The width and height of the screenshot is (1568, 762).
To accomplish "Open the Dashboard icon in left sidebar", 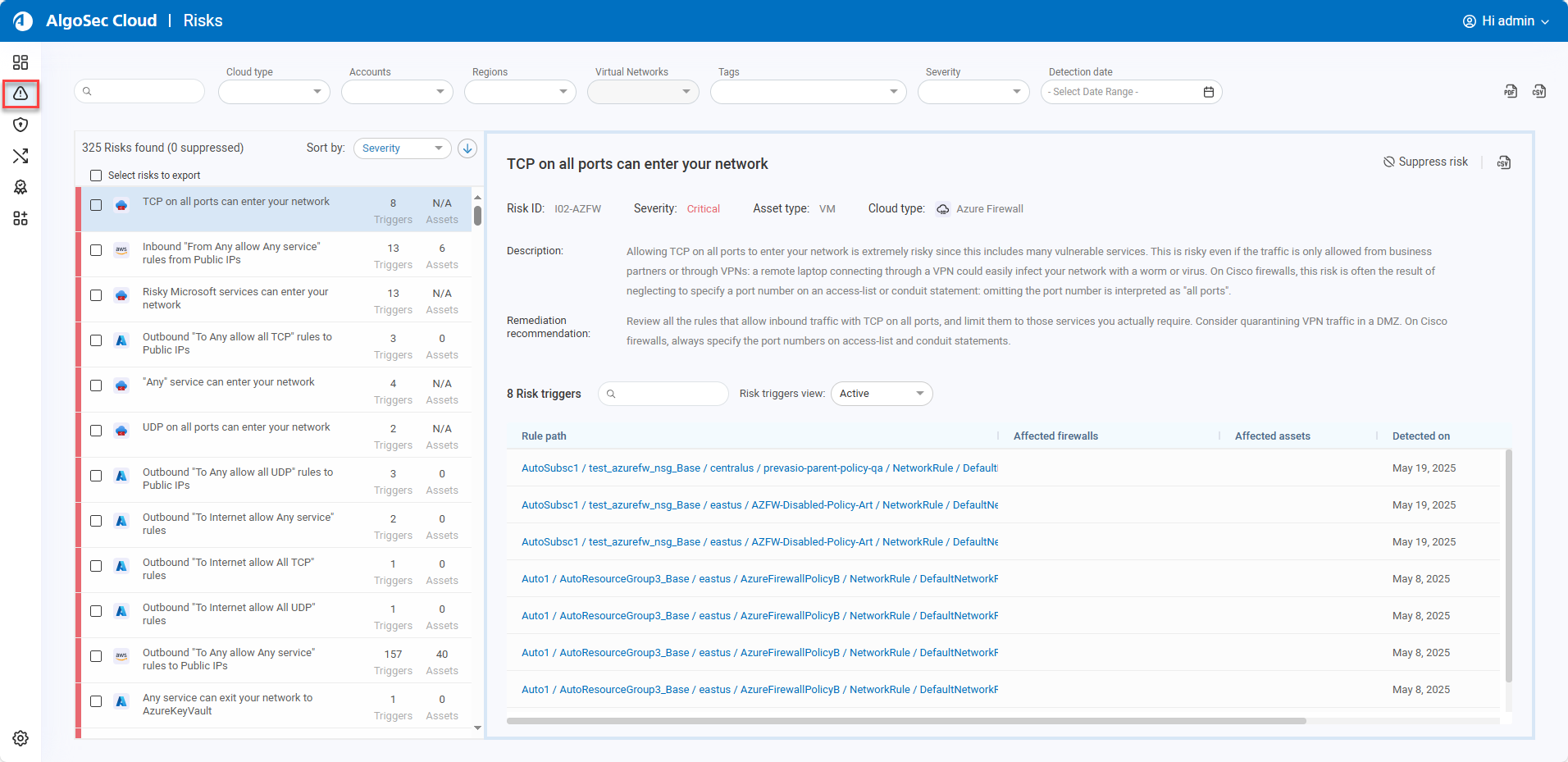I will (x=21, y=62).
